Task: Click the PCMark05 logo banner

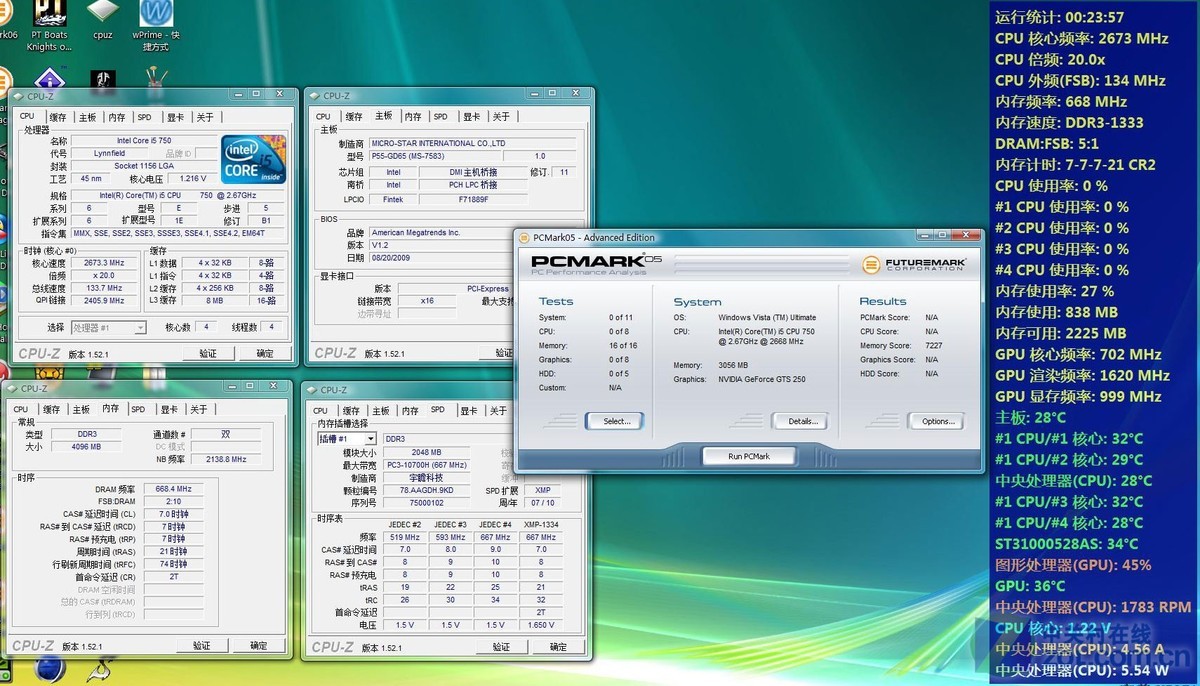Action: (x=596, y=263)
